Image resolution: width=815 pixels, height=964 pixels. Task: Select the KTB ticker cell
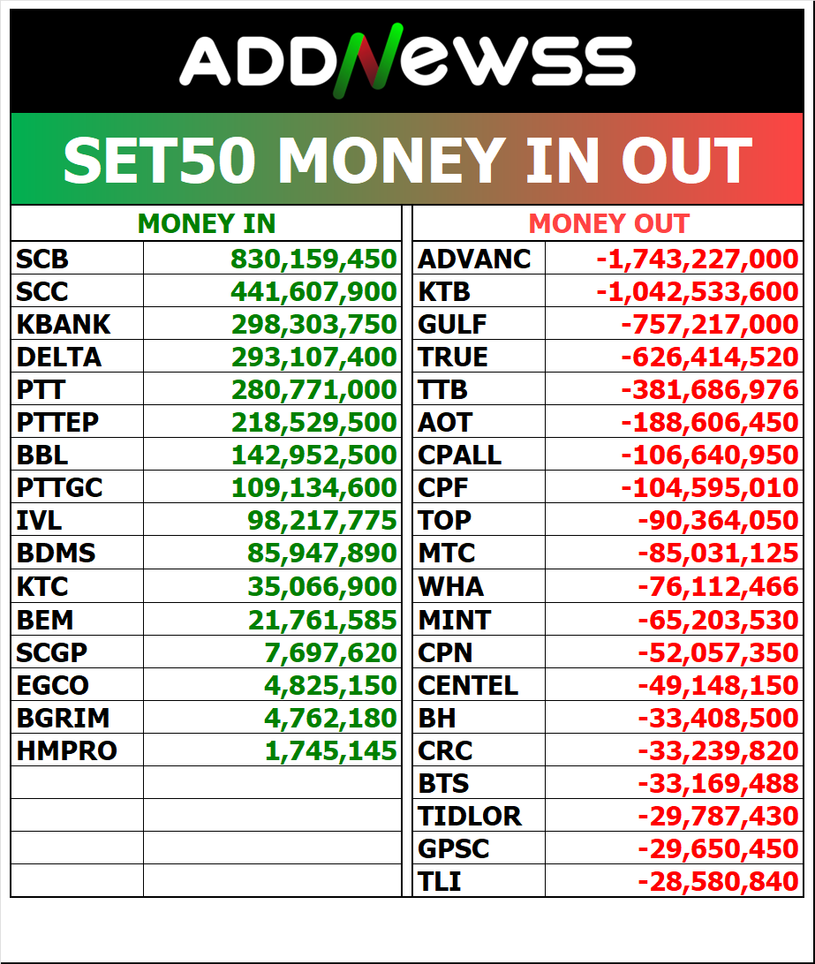[x=445, y=291]
